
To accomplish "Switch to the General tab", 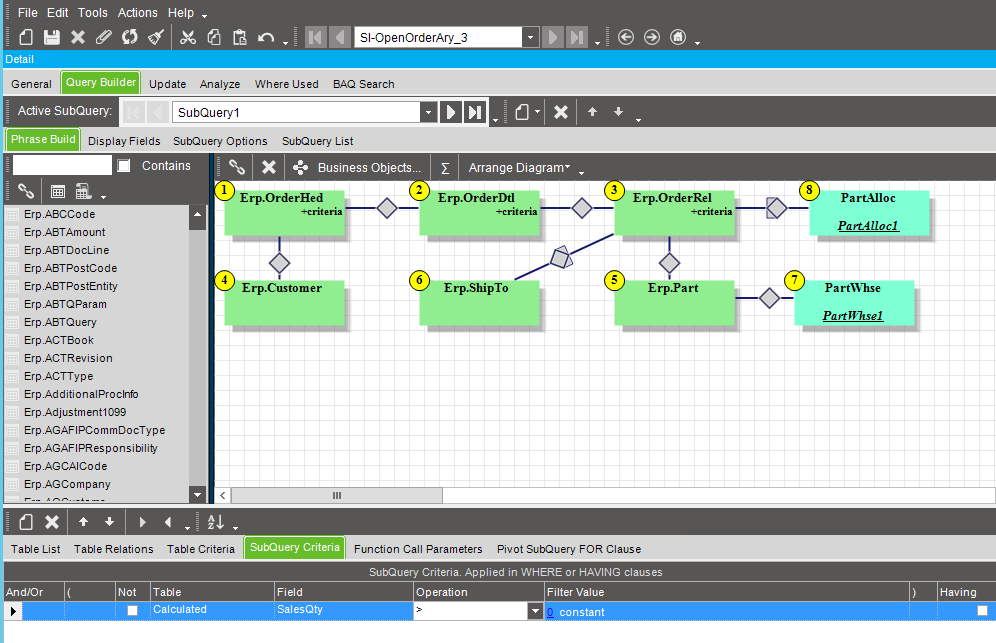I will click(31, 84).
